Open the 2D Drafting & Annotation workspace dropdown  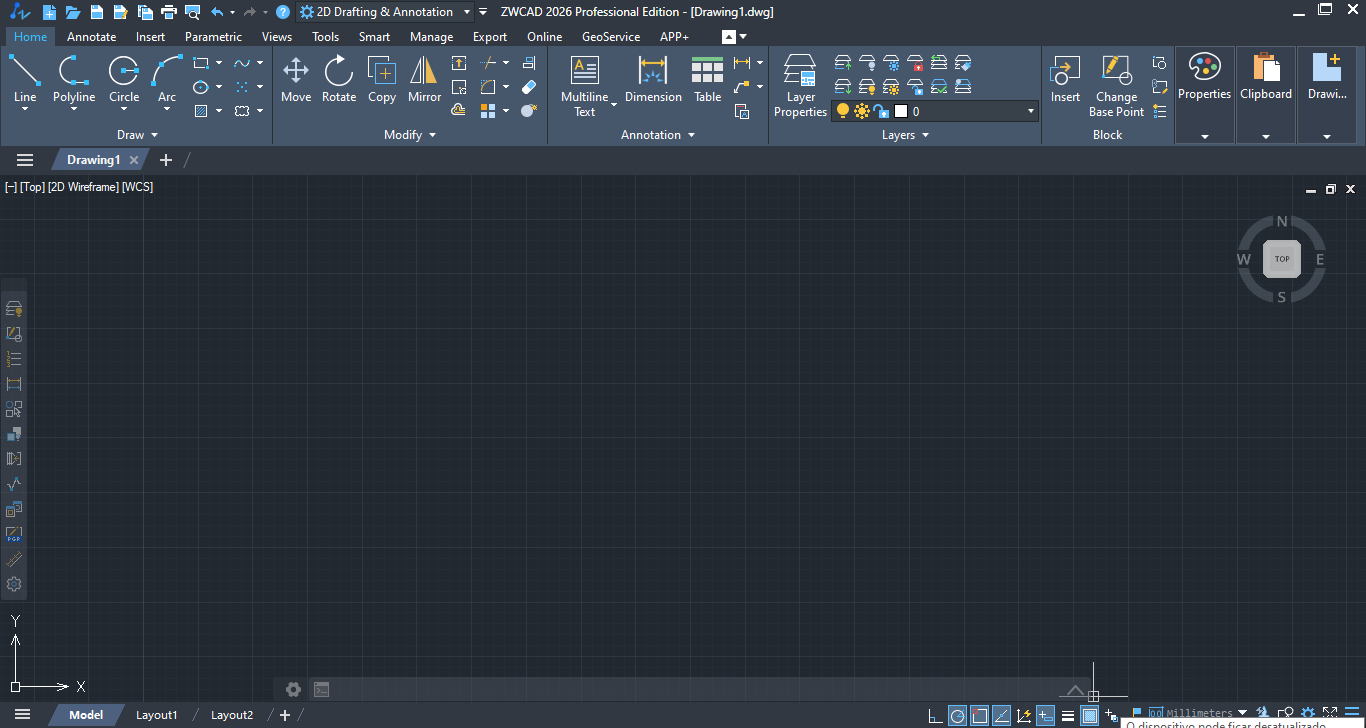(x=466, y=12)
